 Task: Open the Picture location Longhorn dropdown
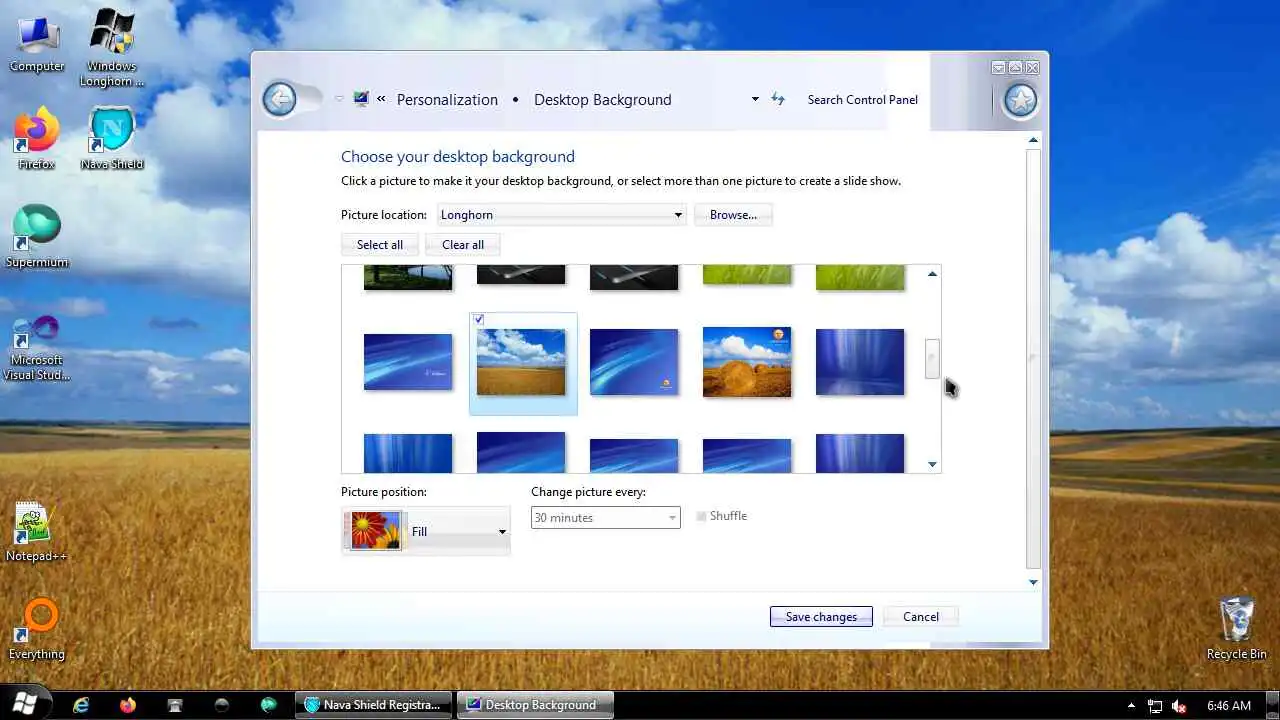[561, 215]
